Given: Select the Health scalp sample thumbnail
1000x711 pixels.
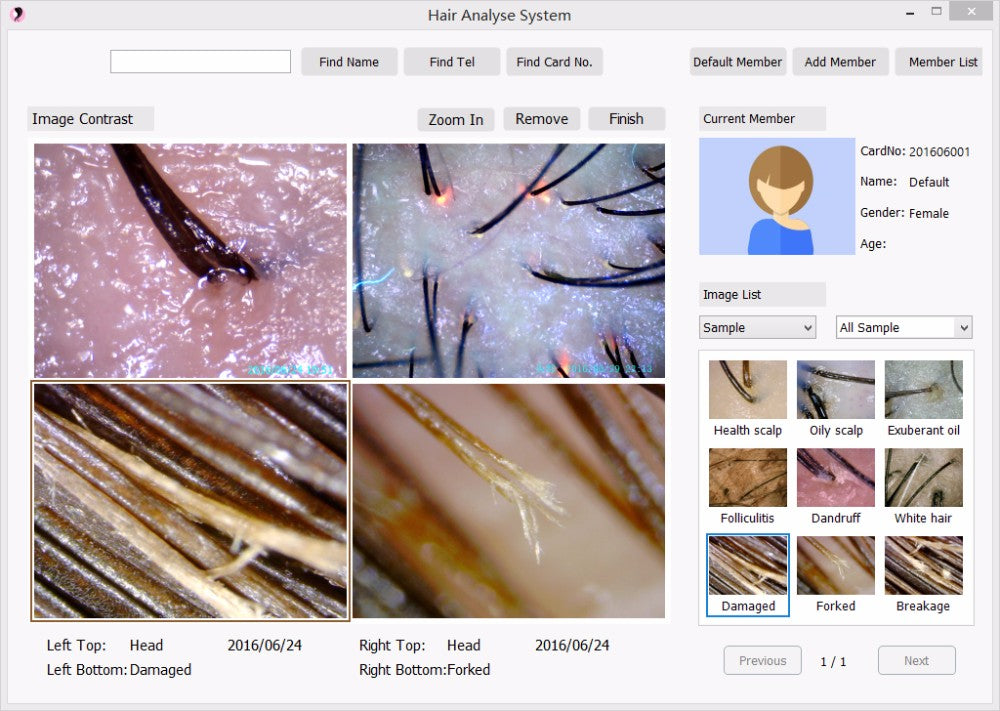Looking at the screenshot, I should coord(747,390).
